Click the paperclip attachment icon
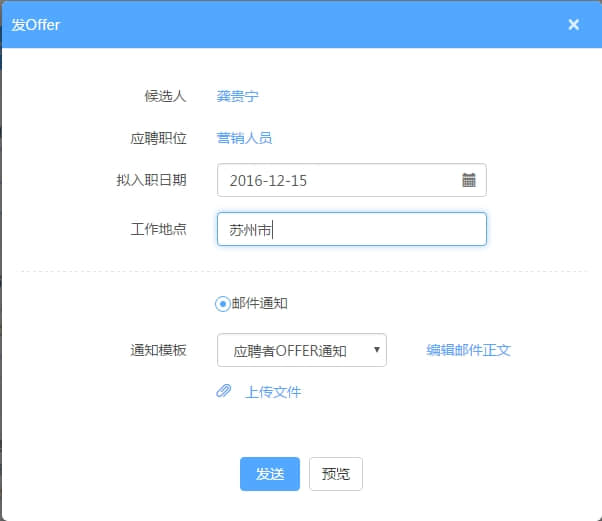The image size is (602, 521). (224, 391)
